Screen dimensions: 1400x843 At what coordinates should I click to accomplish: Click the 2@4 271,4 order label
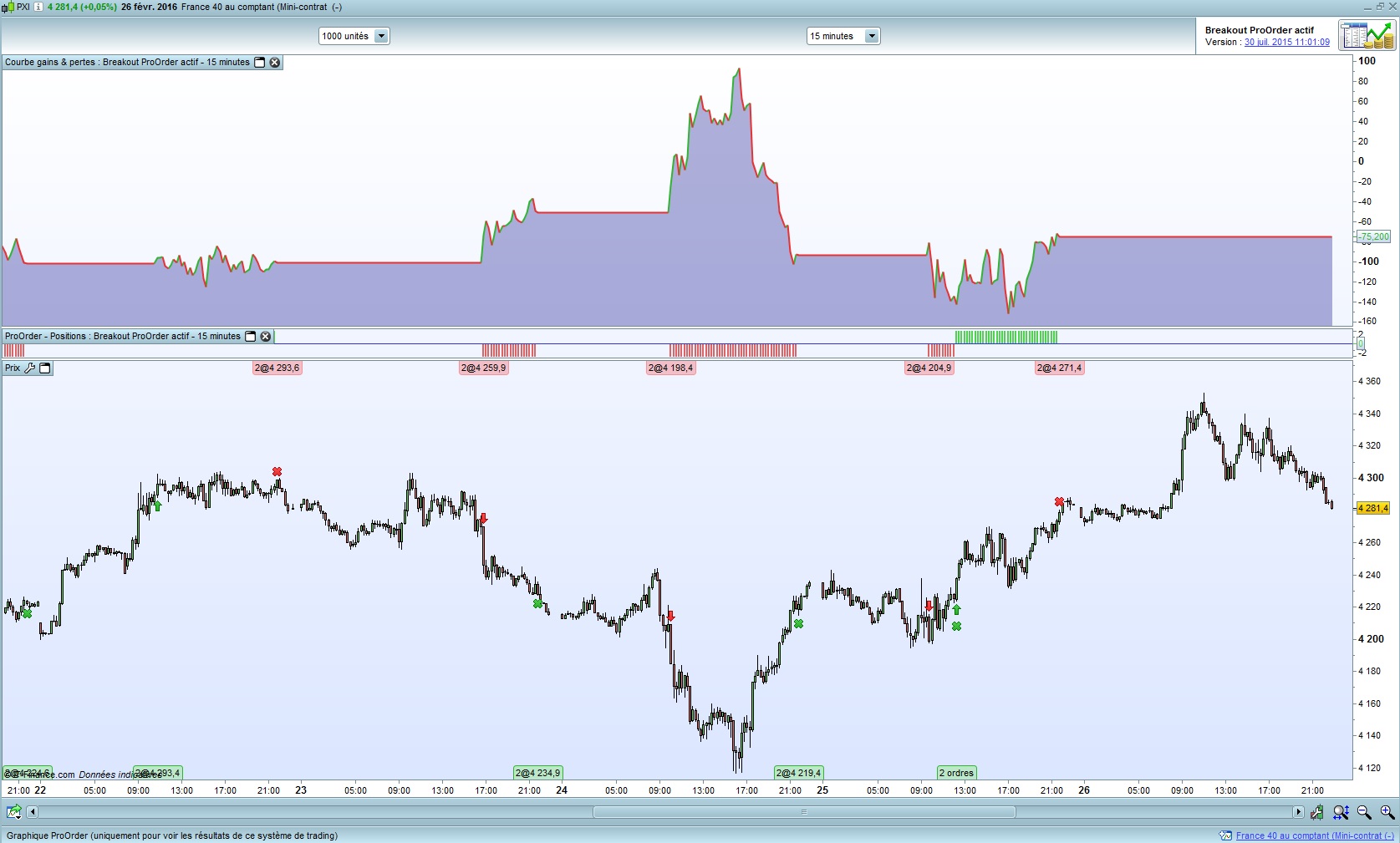pyautogui.click(x=1059, y=368)
